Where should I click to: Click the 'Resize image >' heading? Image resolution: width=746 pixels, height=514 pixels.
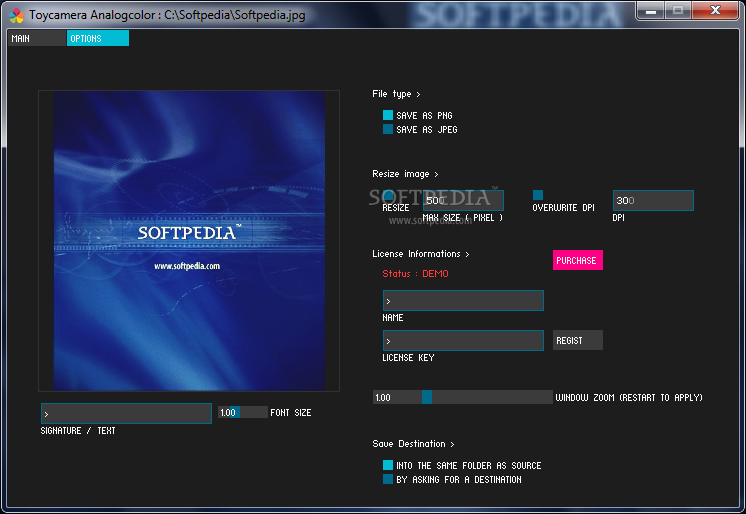pos(405,174)
